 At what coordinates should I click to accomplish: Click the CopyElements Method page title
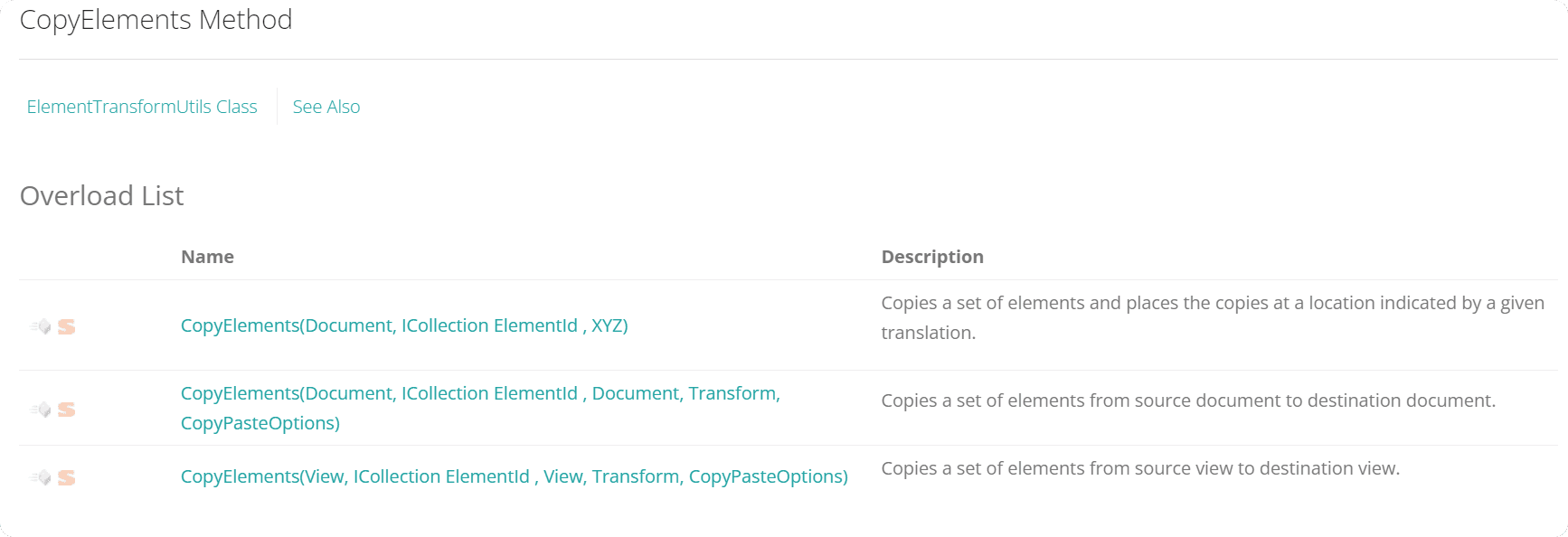[x=156, y=20]
